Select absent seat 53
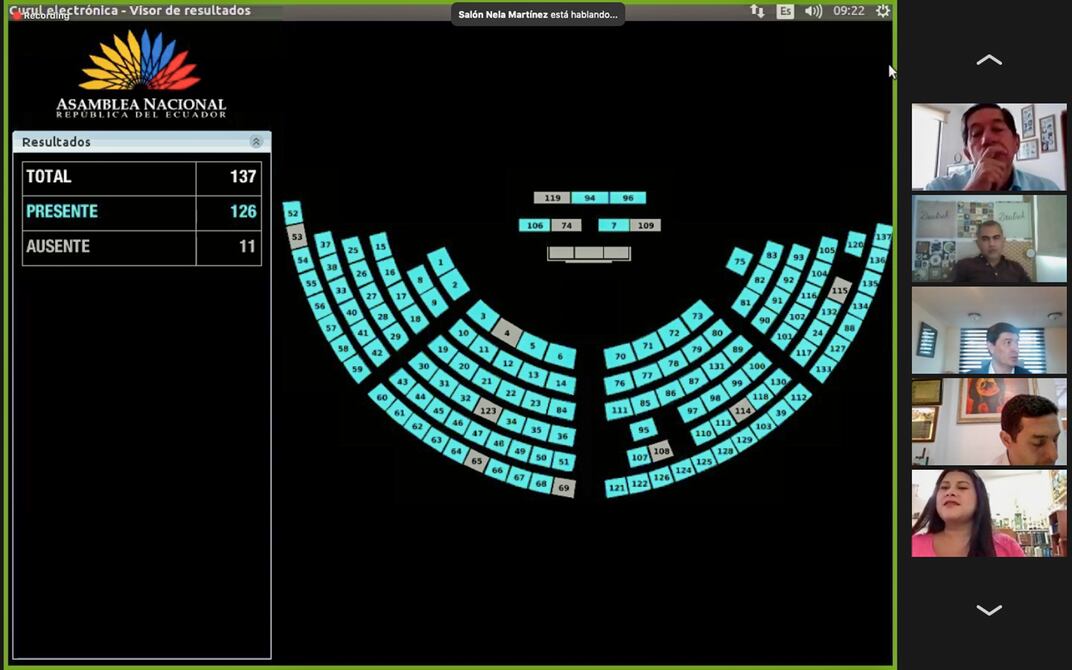 pos(297,237)
